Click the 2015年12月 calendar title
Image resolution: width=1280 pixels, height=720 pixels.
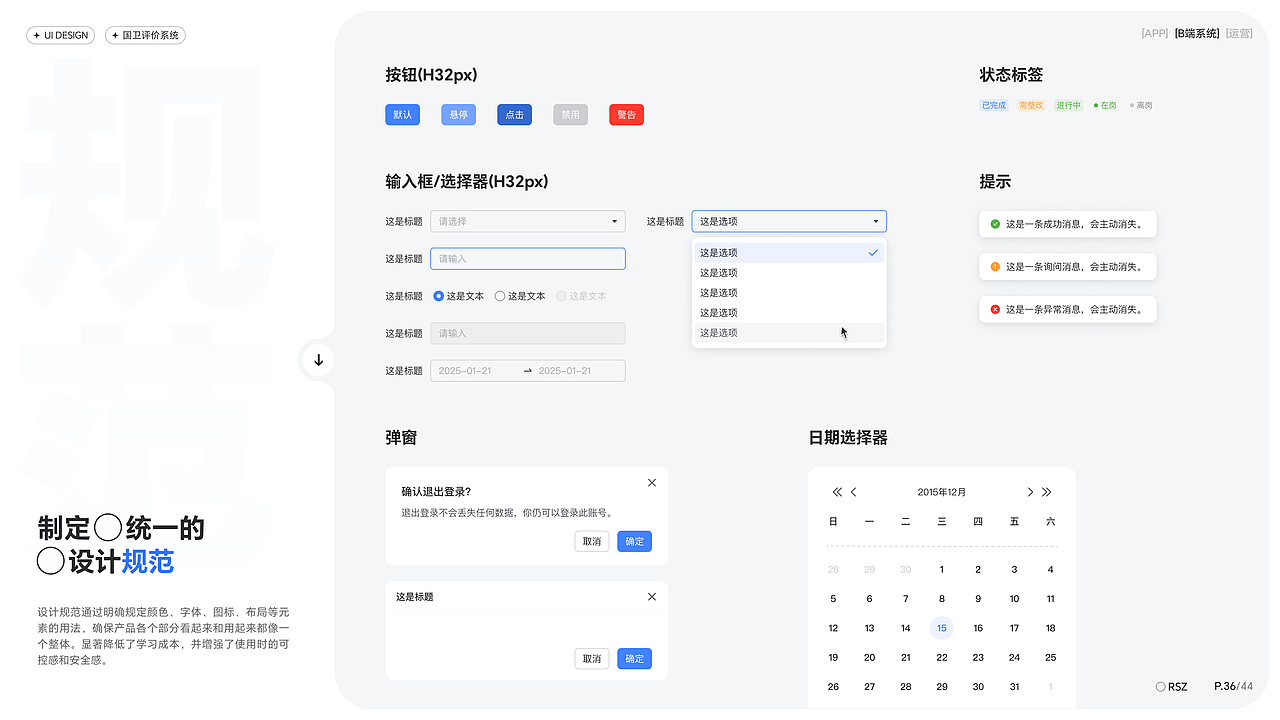click(x=942, y=492)
